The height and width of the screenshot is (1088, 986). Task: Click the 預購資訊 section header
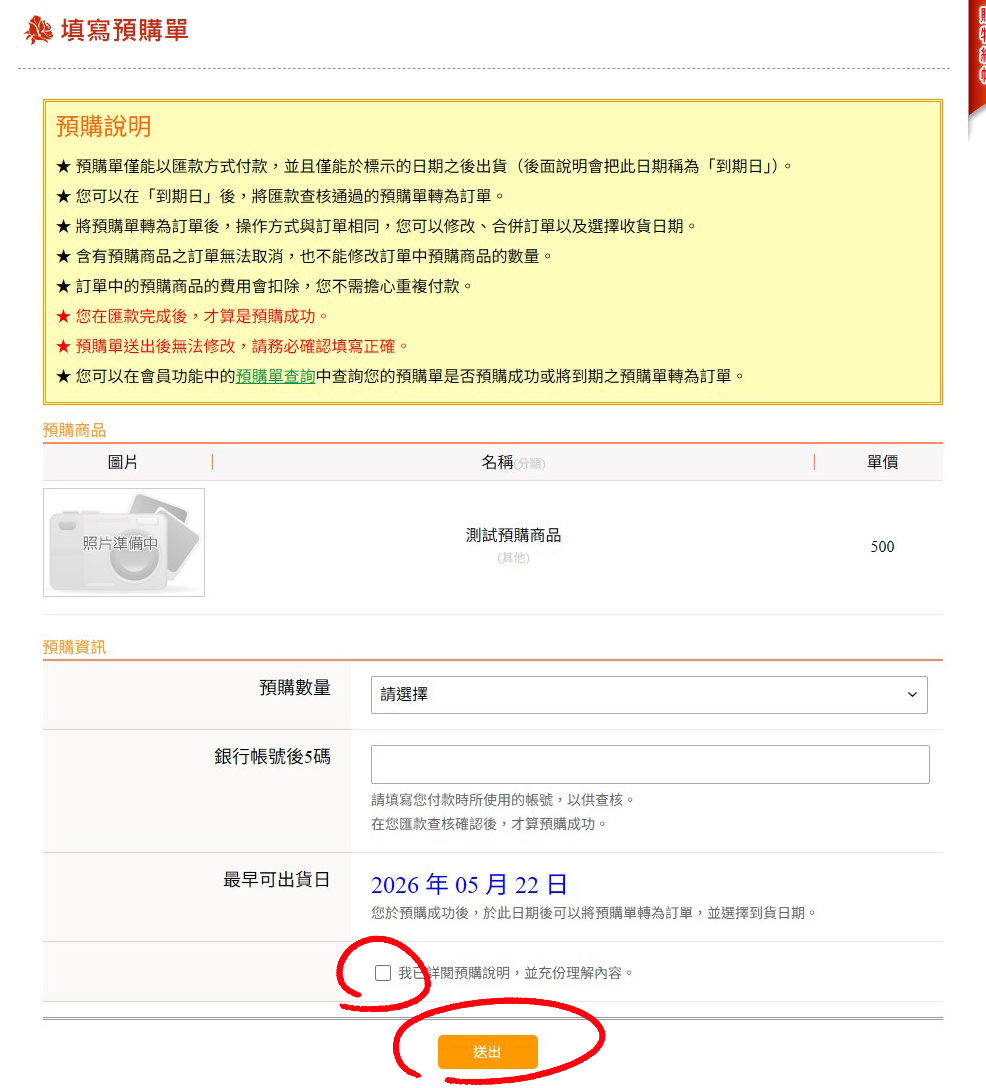pos(74,647)
